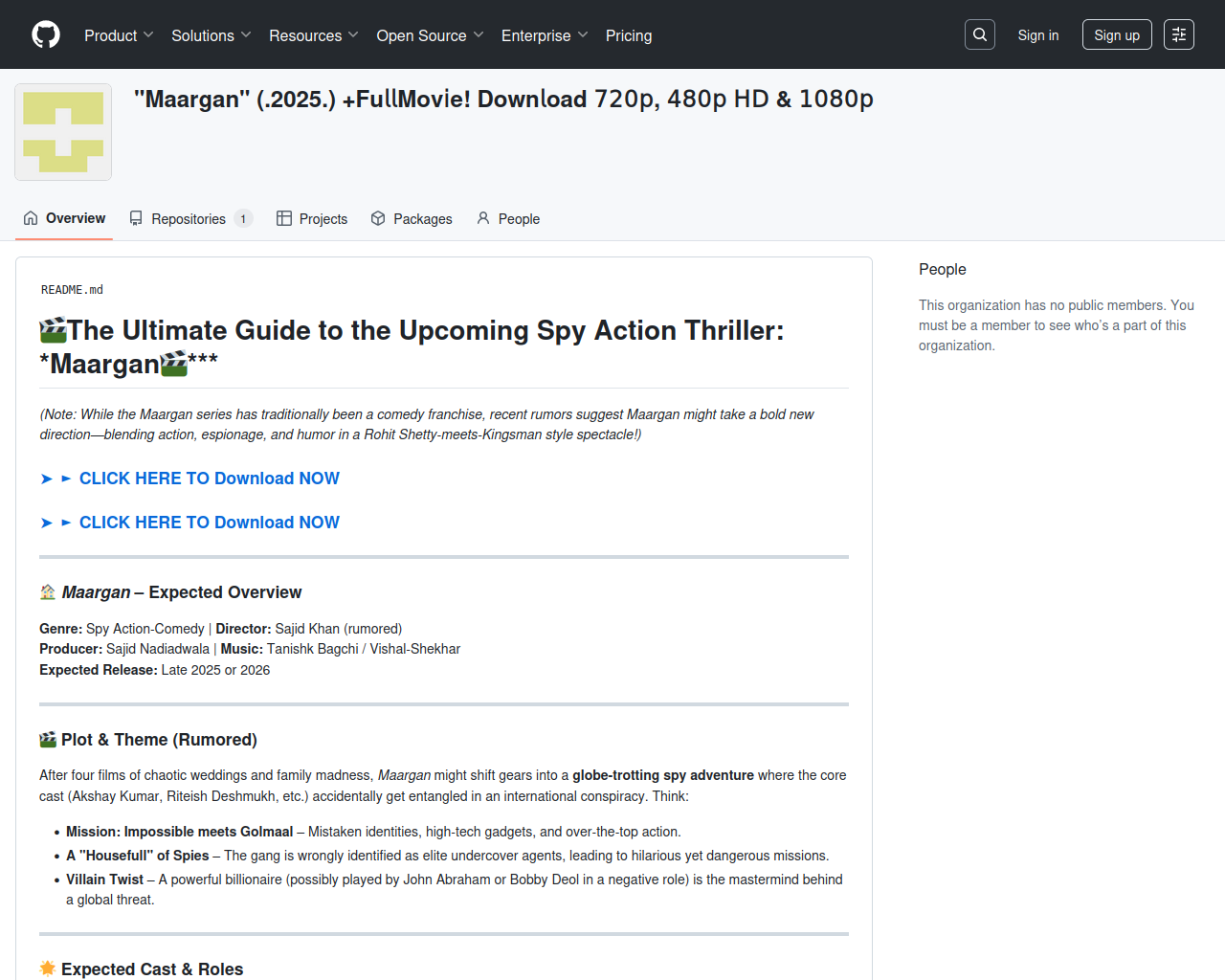The height and width of the screenshot is (980, 1225).
Task: Click the house emoji beside Maargan Expected Overview
Action: pos(48,592)
